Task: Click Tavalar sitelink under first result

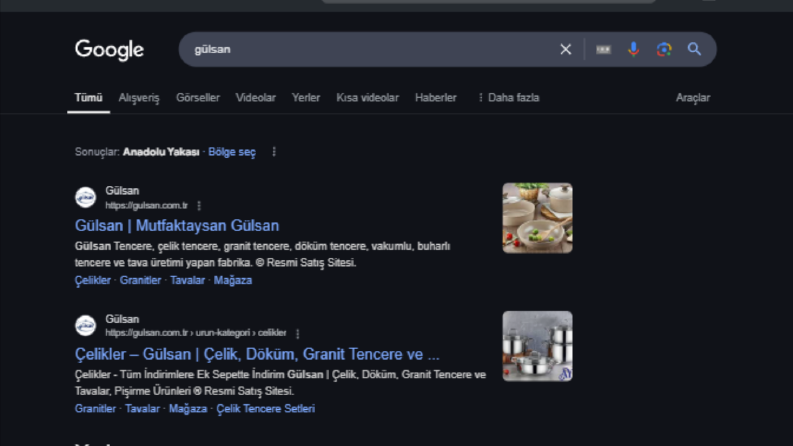Action: point(187,280)
